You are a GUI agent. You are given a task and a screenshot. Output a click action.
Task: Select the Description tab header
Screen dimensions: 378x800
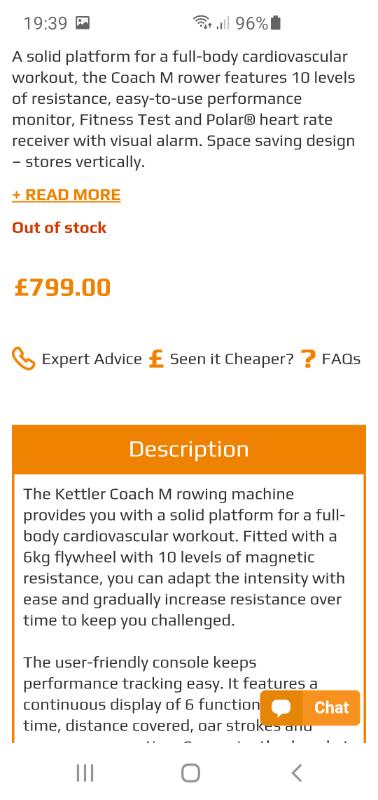(189, 449)
